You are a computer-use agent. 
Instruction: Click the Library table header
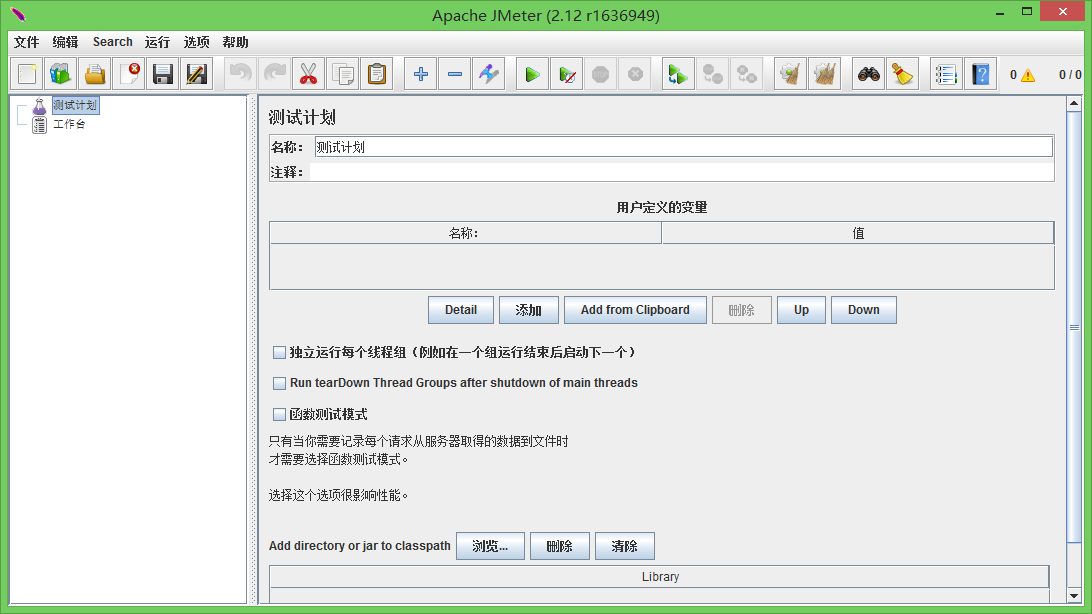click(x=660, y=576)
